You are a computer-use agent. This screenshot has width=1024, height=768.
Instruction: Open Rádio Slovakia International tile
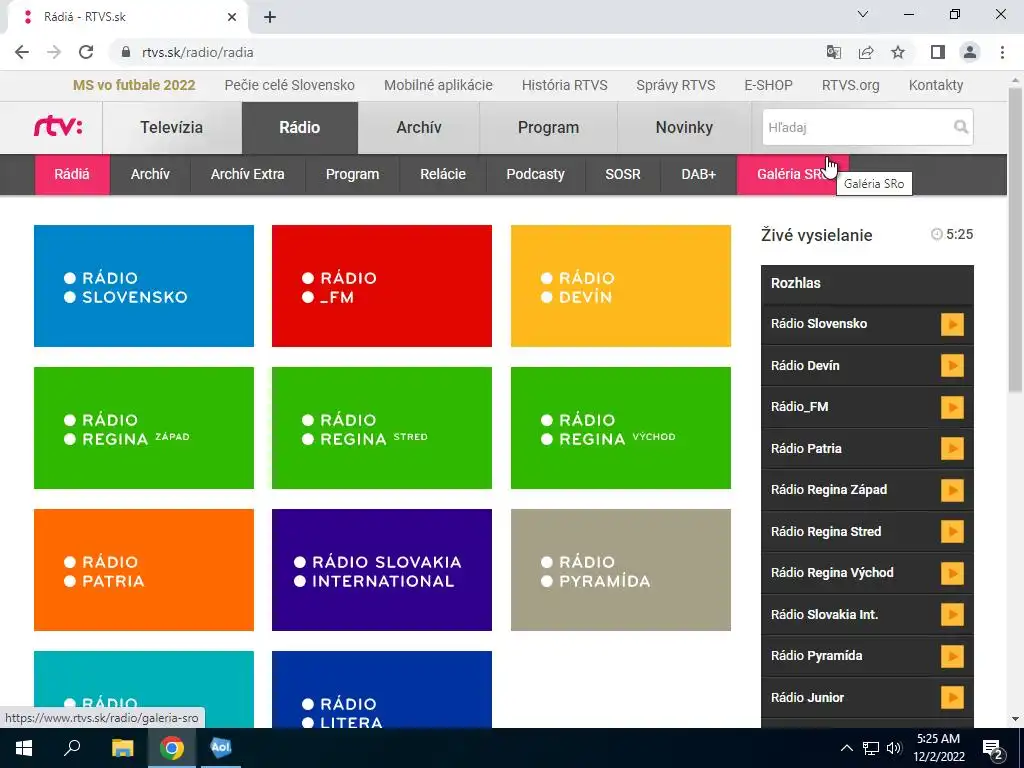[x=382, y=570]
